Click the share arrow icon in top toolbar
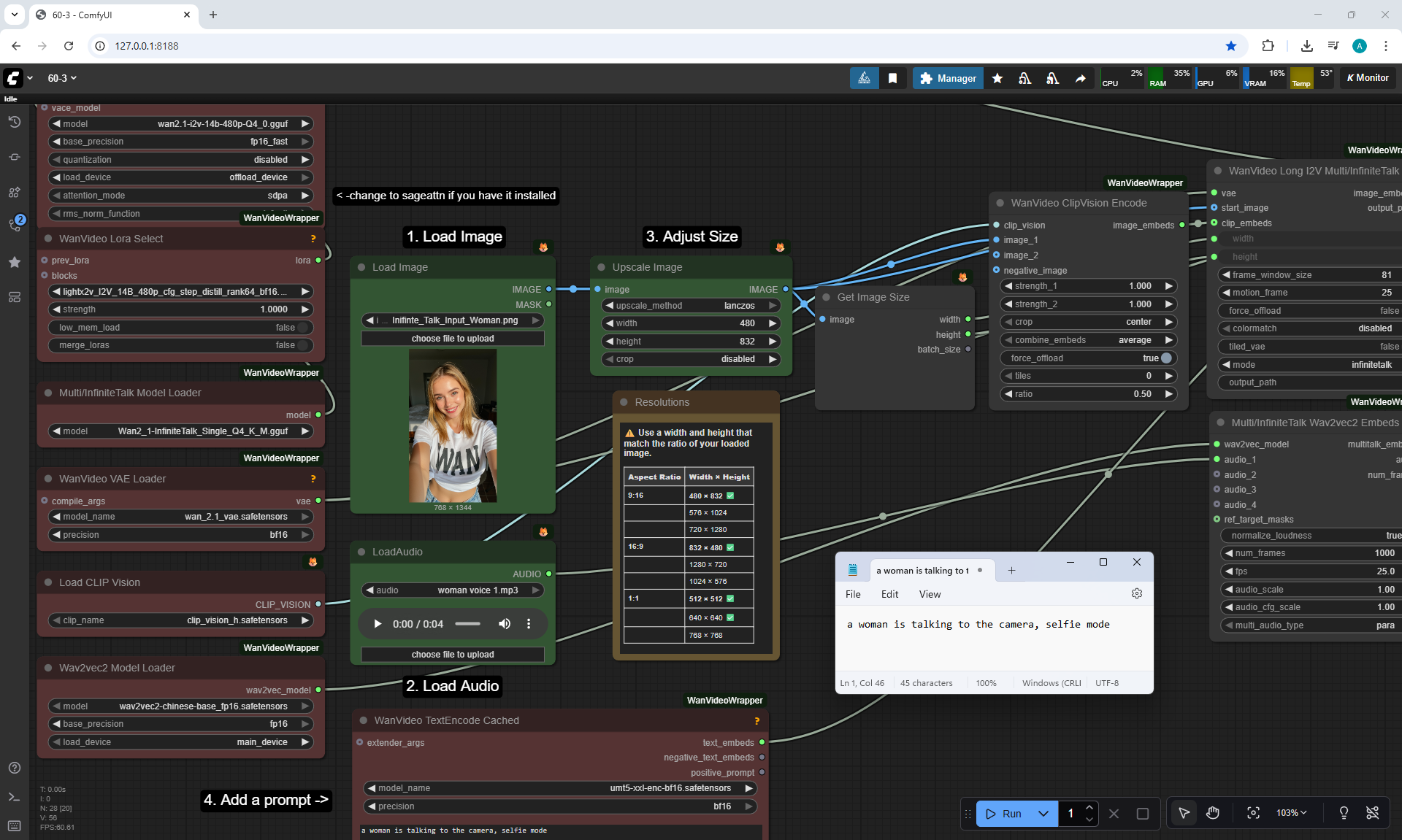The image size is (1402, 840). 1080,78
